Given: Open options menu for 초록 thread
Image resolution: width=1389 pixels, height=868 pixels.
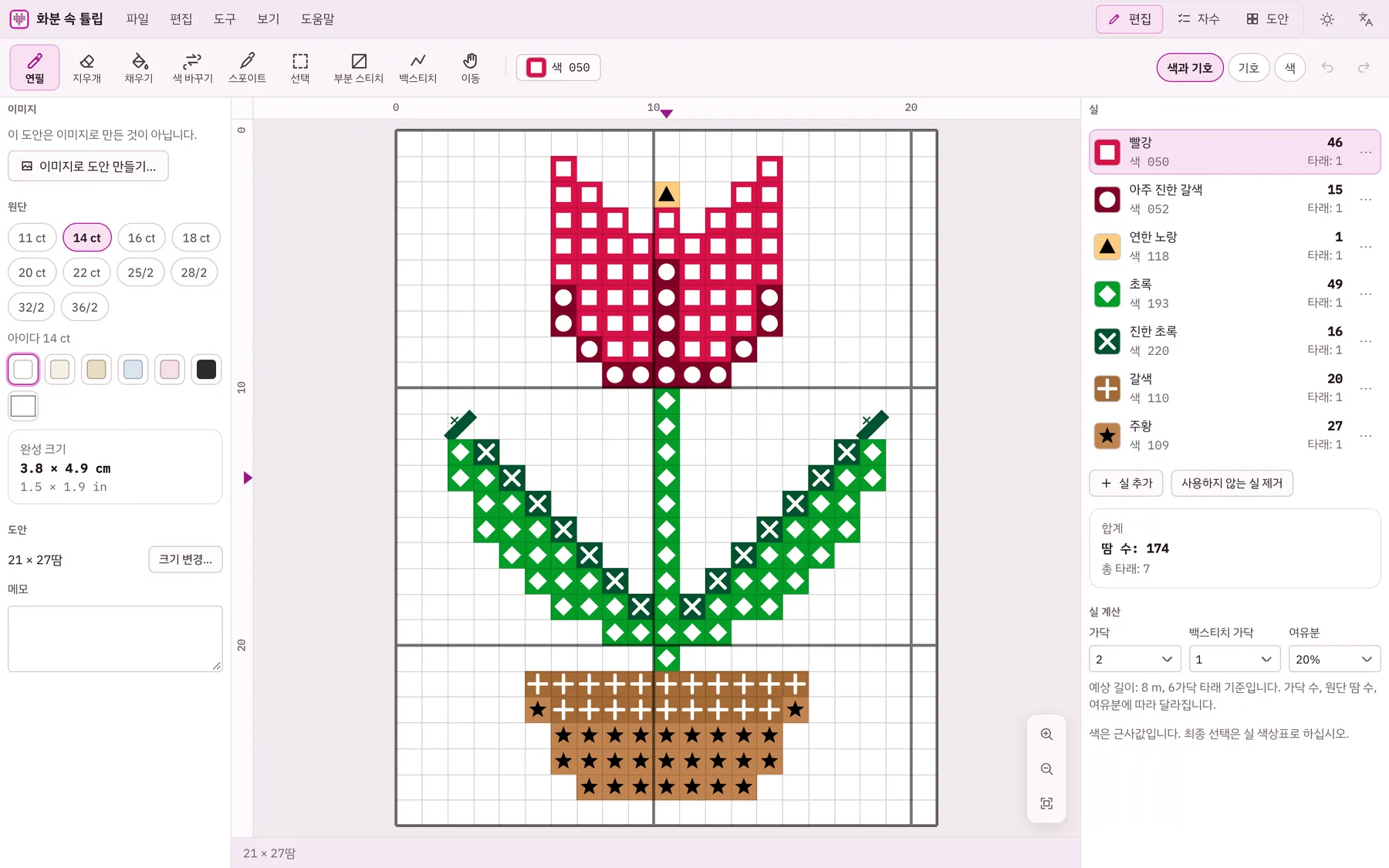Looking at the screenshot, I should (1366, 294).
